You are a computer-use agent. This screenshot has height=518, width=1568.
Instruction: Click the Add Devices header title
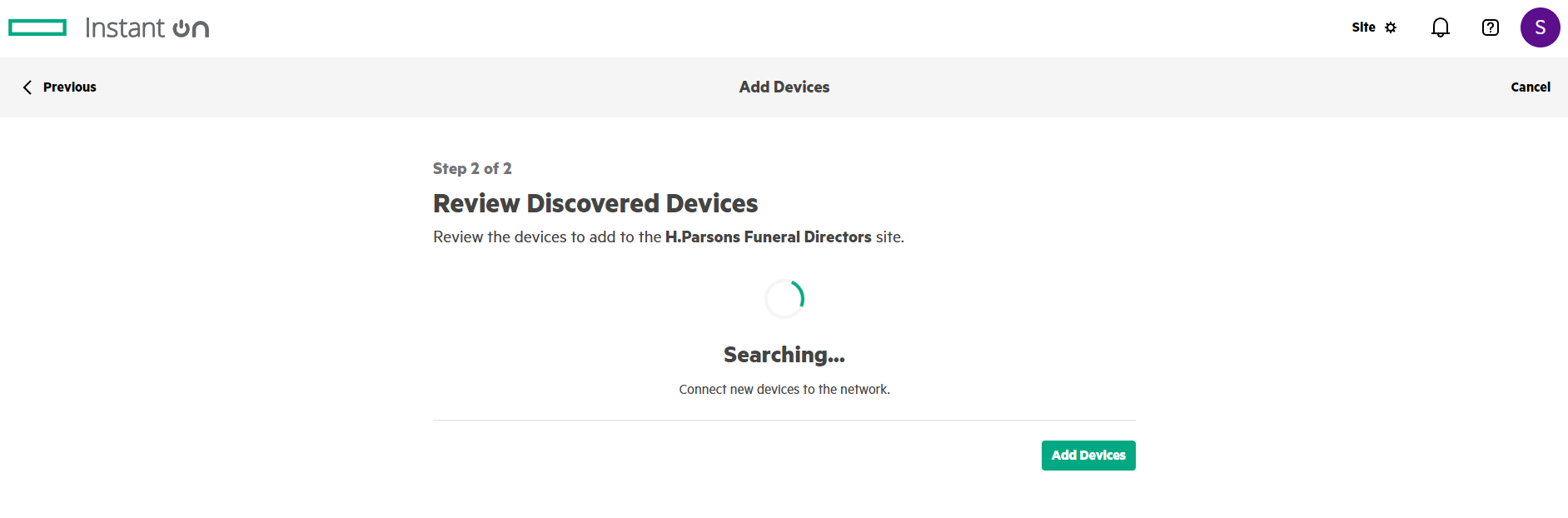[784, 87]
